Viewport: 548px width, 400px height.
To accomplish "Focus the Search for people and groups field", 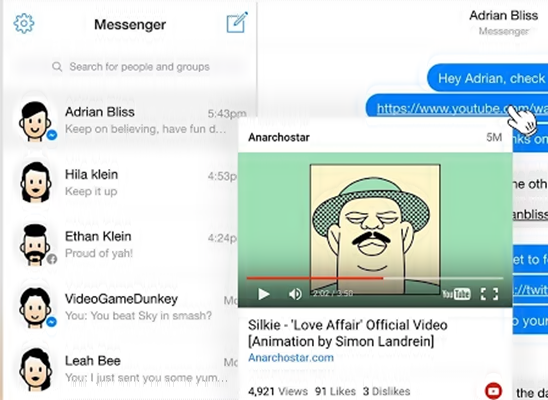I will (x=131, y=66).
